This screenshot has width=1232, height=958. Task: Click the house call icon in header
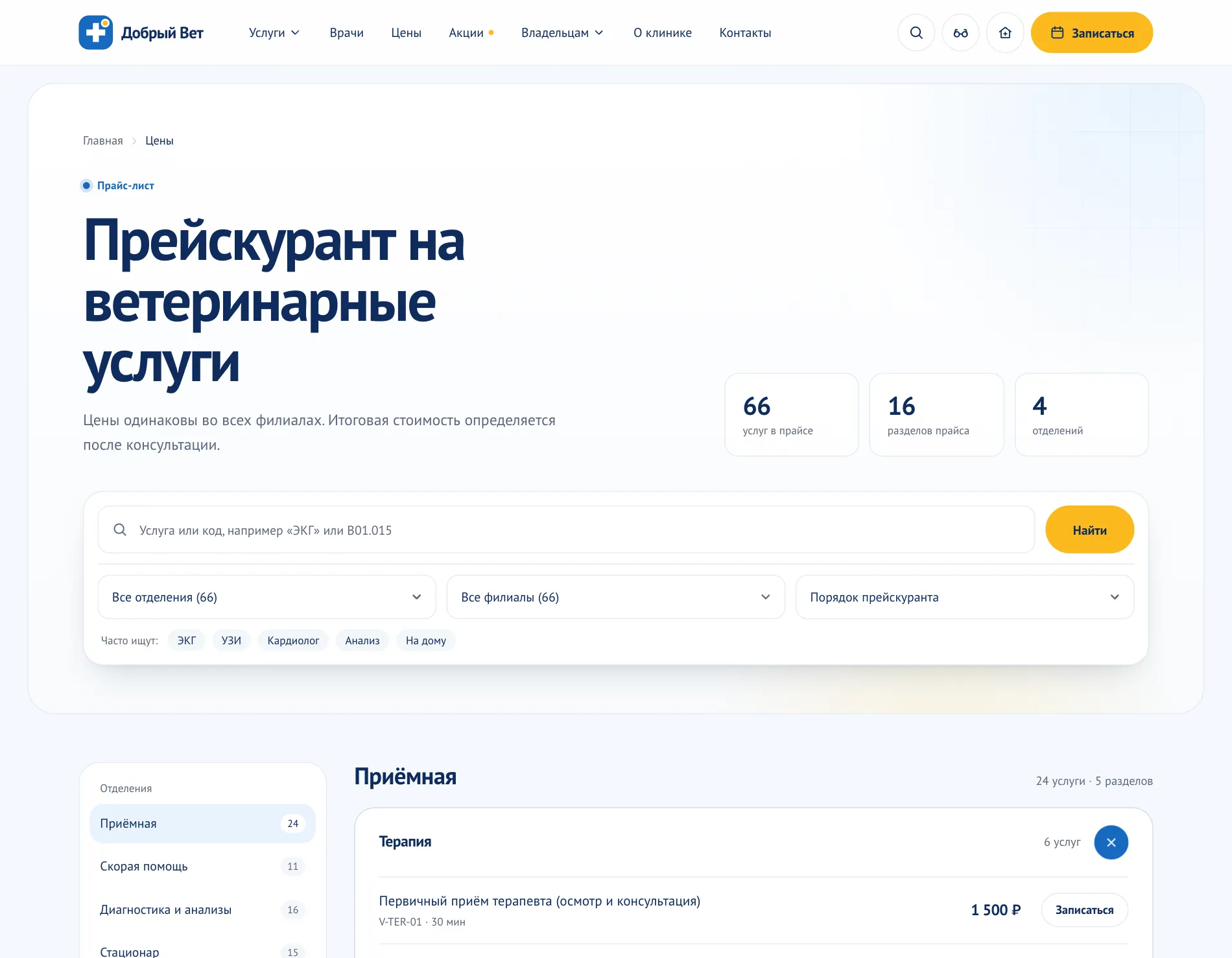[x=1005, y=32]
